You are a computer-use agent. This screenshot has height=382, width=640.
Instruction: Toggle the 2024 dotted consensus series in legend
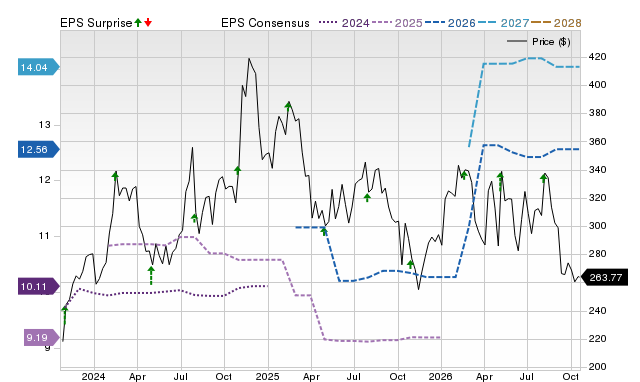coord(344,23)
